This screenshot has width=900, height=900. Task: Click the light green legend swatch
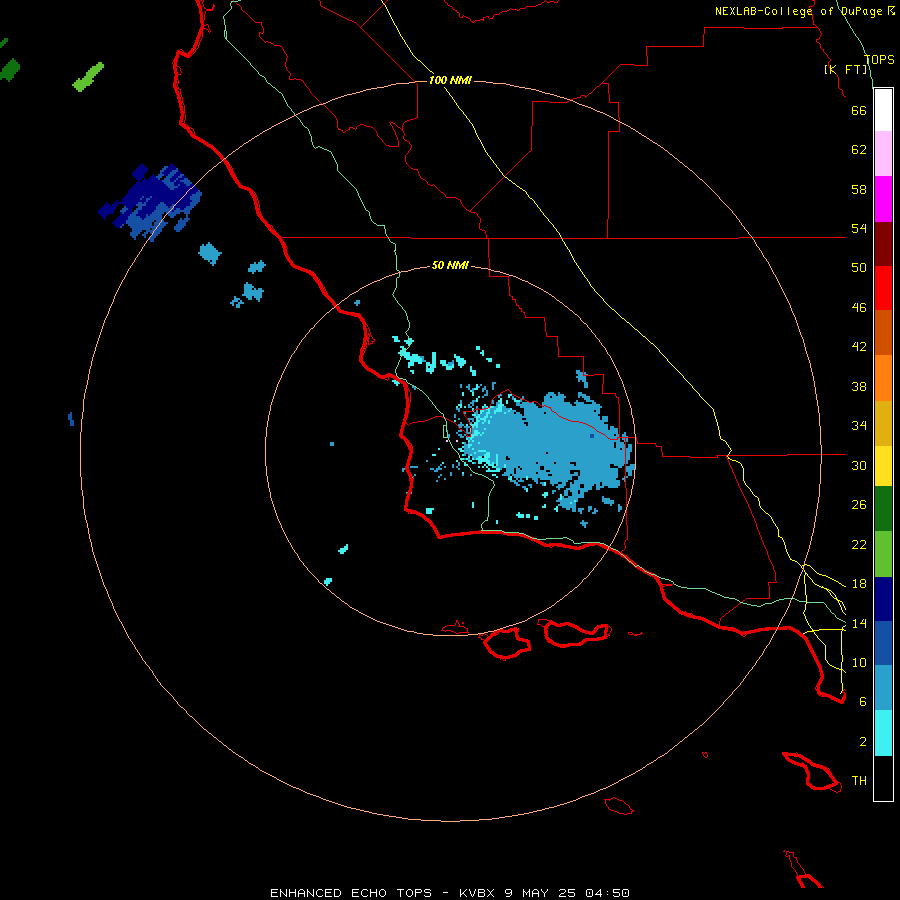883,554
